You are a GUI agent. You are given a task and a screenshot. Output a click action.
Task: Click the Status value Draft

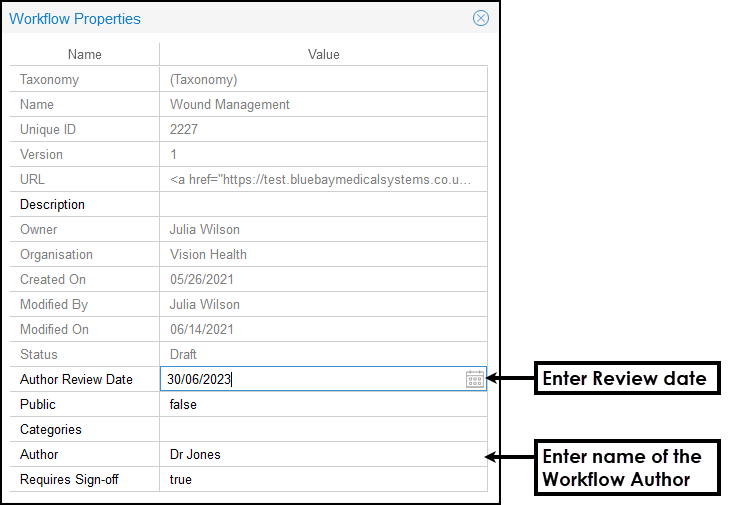183,354
